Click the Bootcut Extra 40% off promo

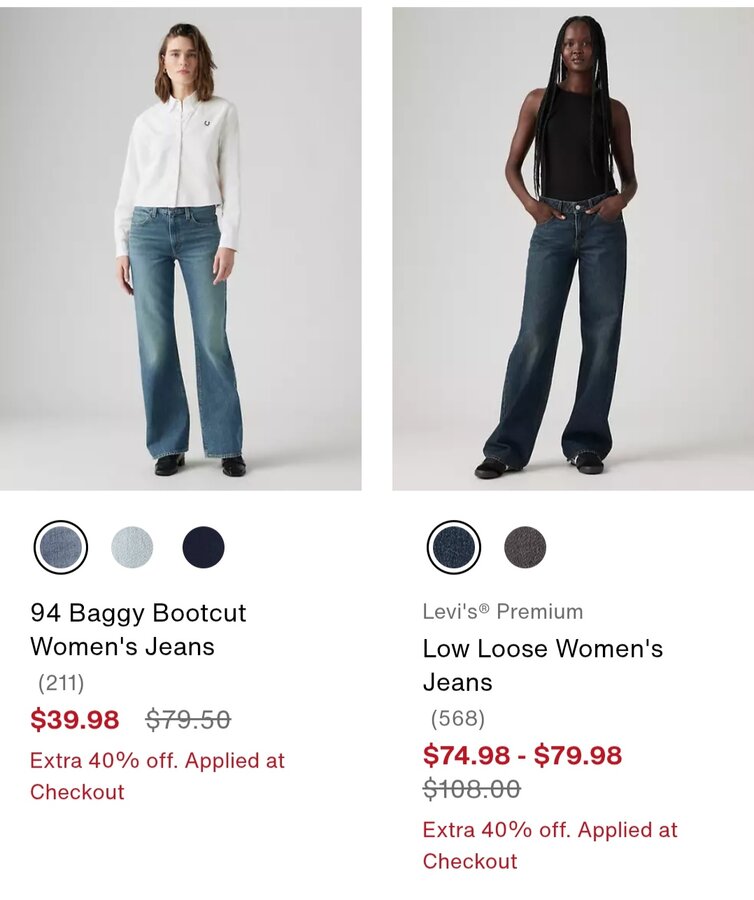click(157, 776)
